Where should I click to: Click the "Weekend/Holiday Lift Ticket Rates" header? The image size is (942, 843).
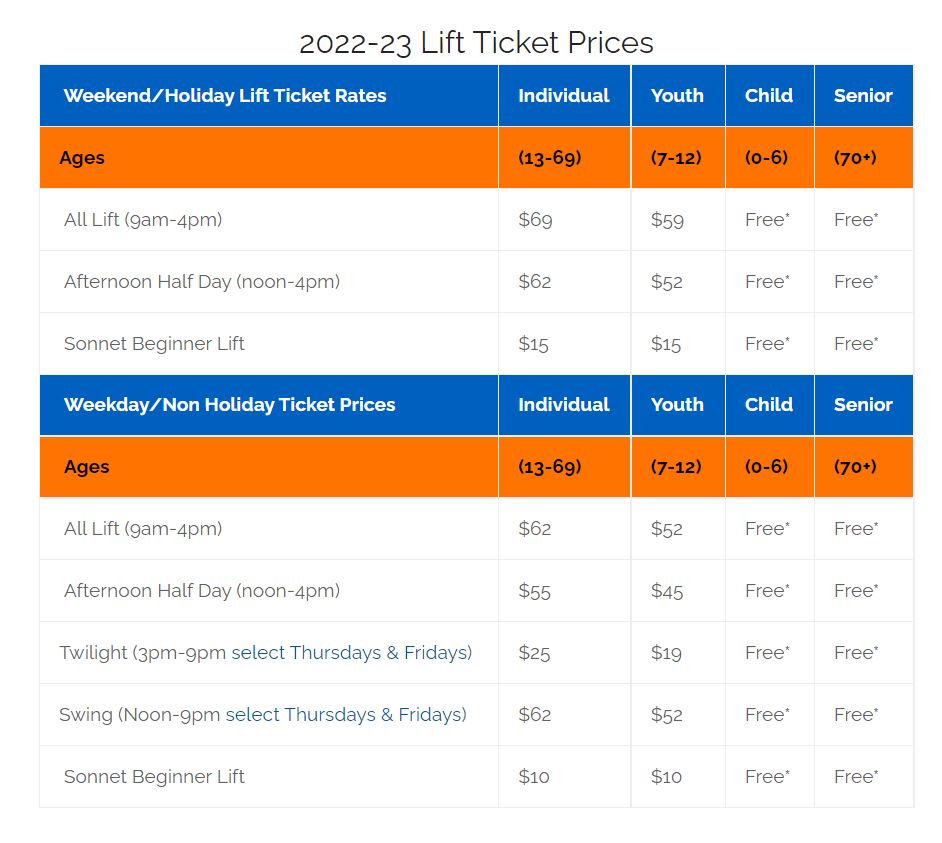point(225,96)
